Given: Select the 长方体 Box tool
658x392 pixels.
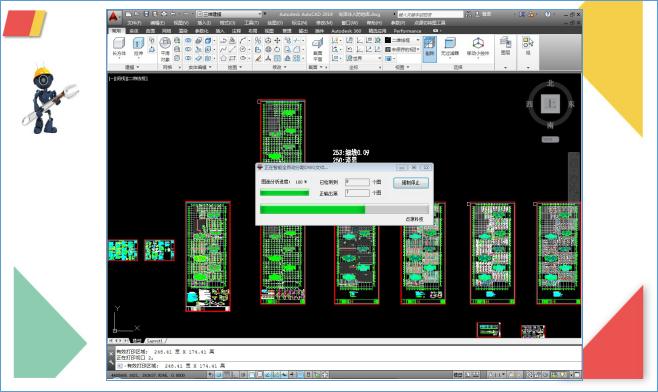Looking at the screenshot, I should click(119, 46).
